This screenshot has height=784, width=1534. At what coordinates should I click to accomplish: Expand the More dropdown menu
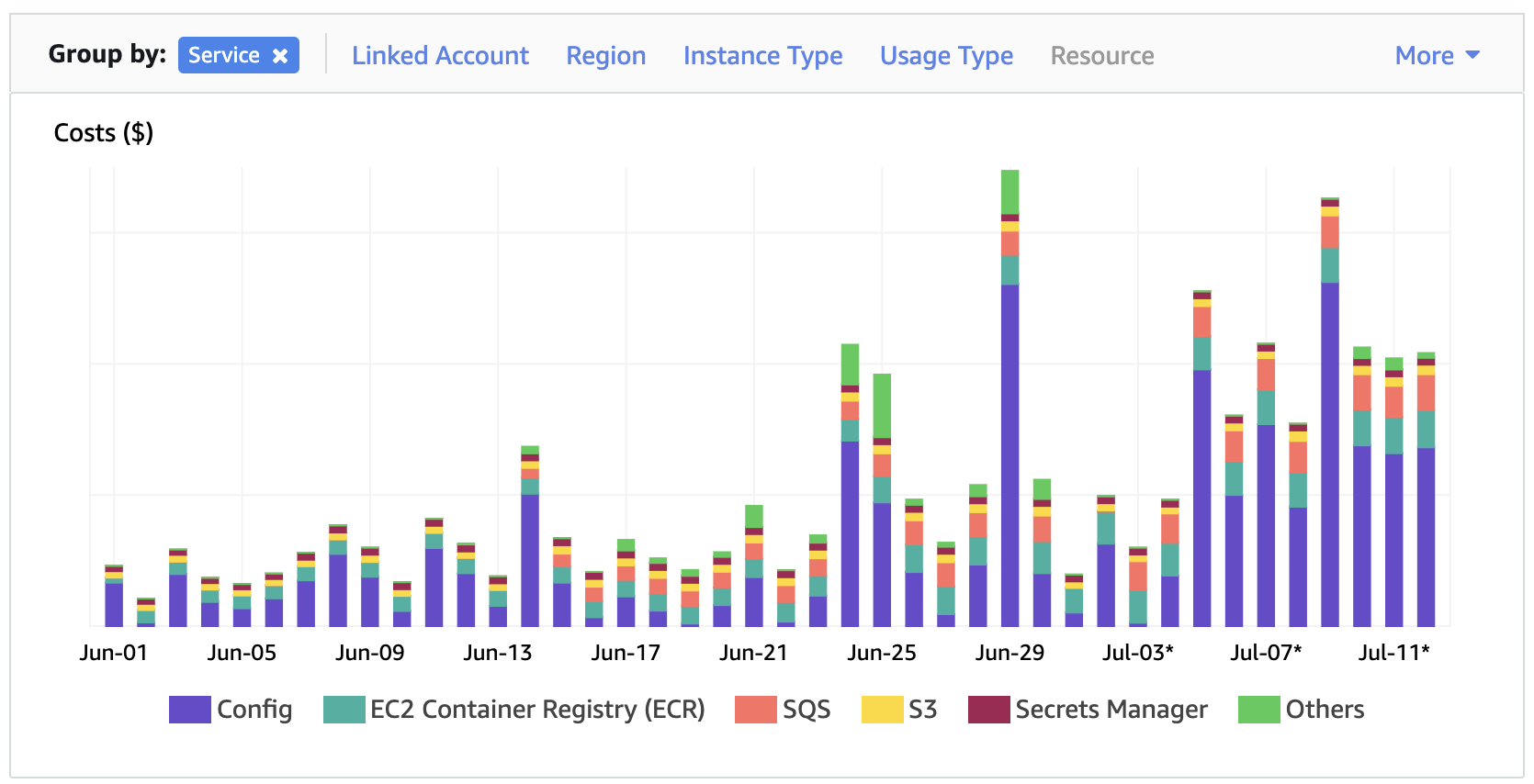(1437, 56)
